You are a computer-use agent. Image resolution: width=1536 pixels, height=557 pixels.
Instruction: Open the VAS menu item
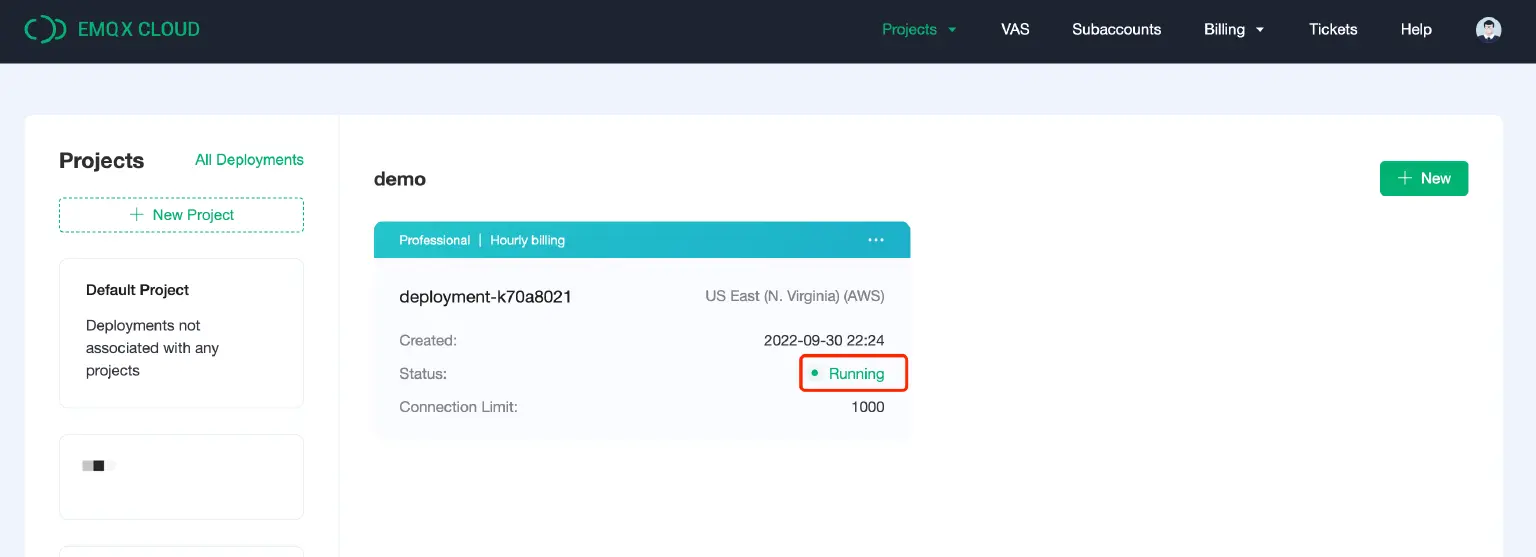click(x=1015, y=29)
